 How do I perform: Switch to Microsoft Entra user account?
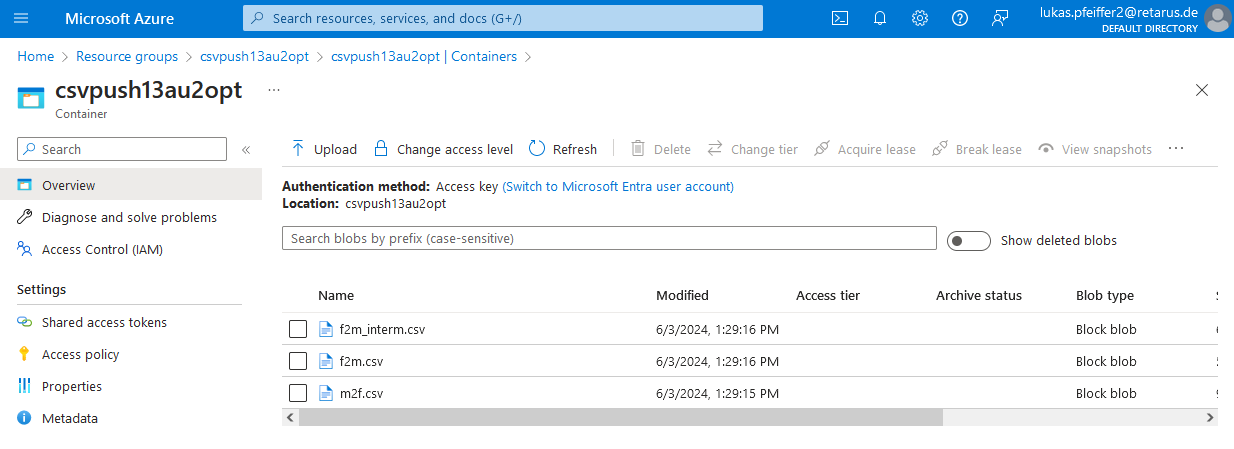click(618, 186)
